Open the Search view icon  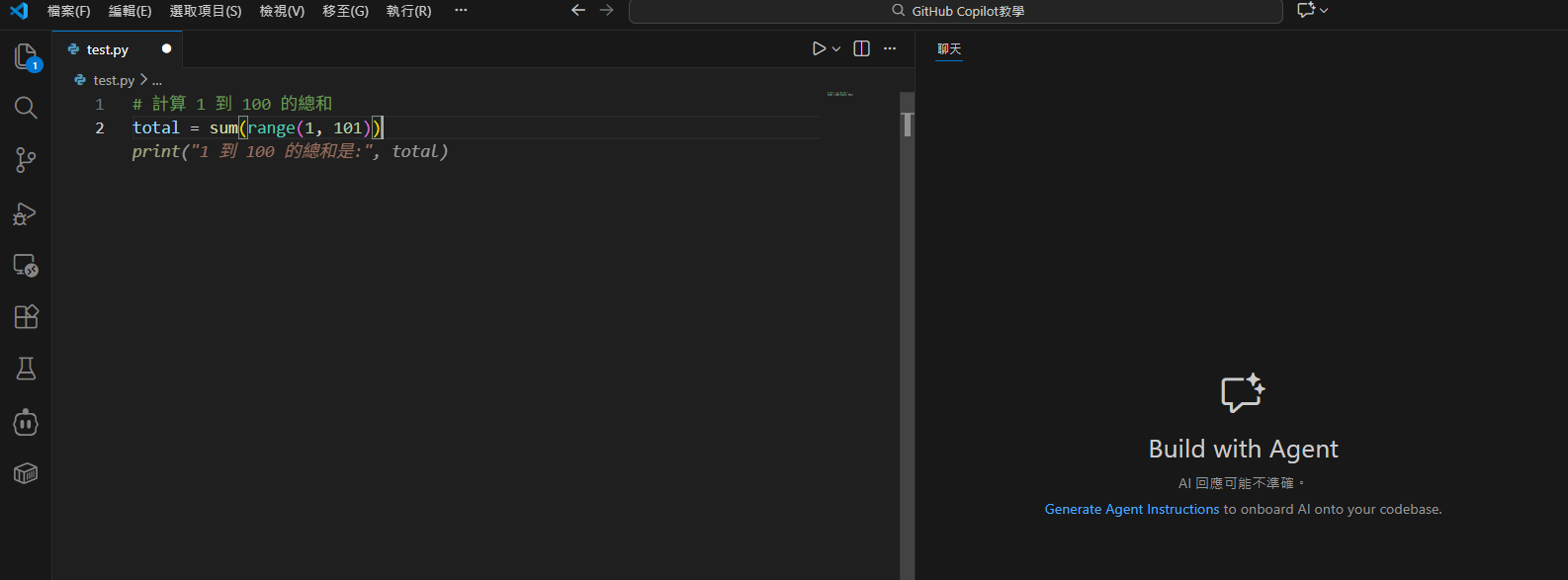26,108
